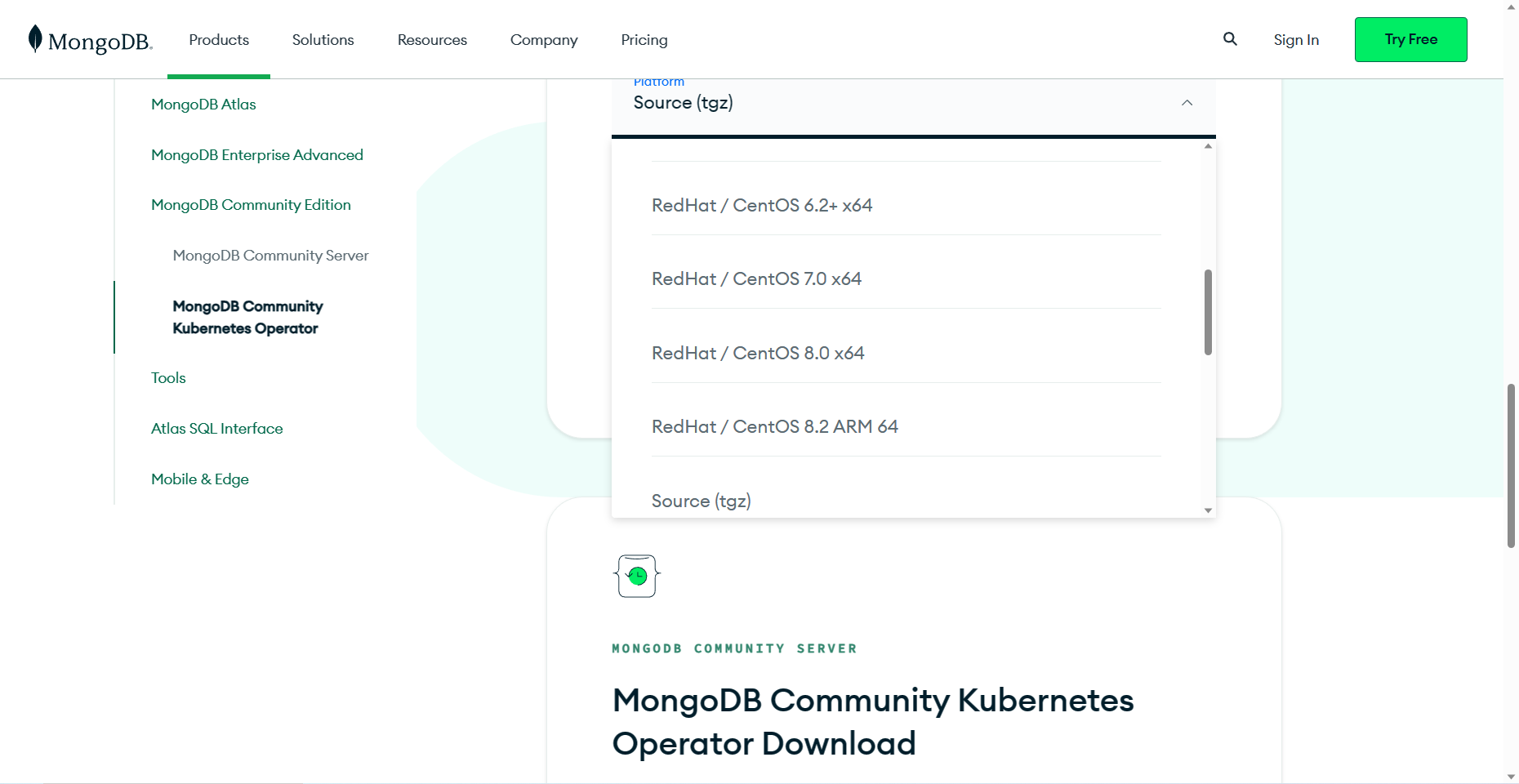Screen dimensions: 1519x784
Task: Select MongoDB Community Kubernetes Operator sidebar item
Action: click(247, 317)
